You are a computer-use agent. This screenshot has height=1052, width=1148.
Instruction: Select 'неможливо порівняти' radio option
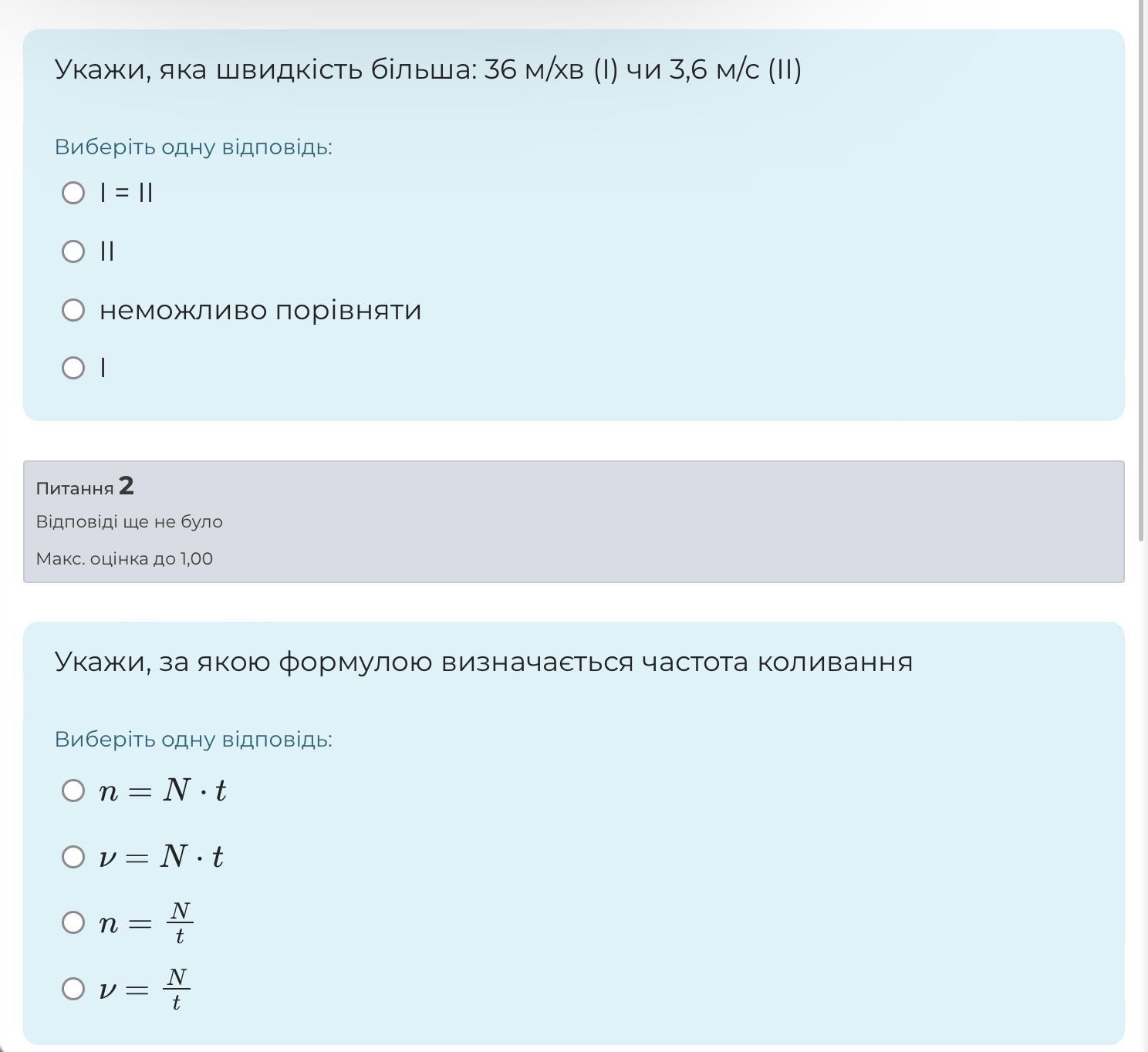coord(73,310)
